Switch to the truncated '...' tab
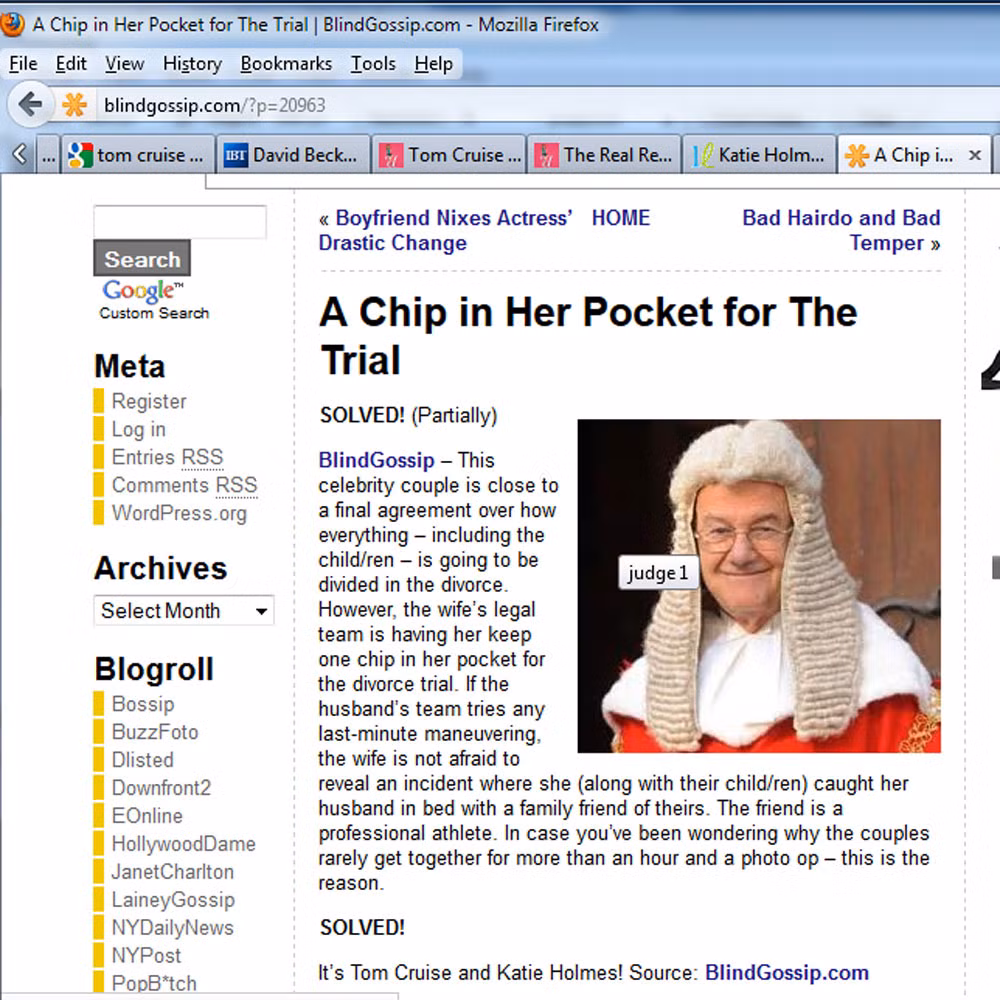Viewport: 1000px width, 1000px height. tap(48, 155)
